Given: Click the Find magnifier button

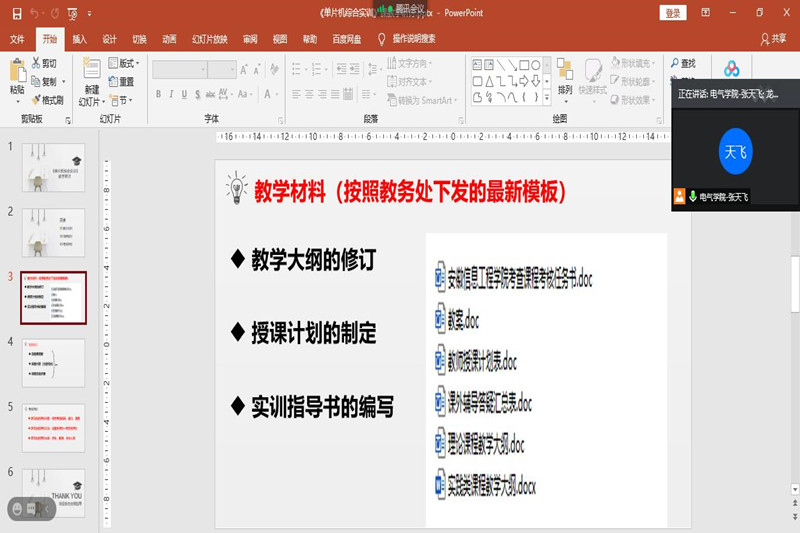Looking at the screenshot, I should [684, 63].
